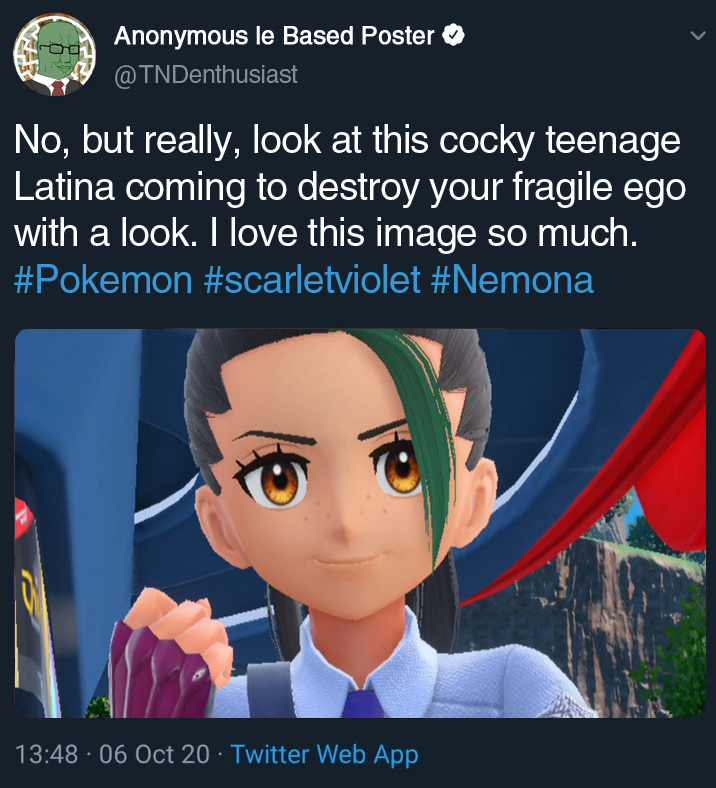Open the Anonymous le Based Poster profile name
Image resolution: width=716 pixels, height=788 pixels.
pos(274,36)
